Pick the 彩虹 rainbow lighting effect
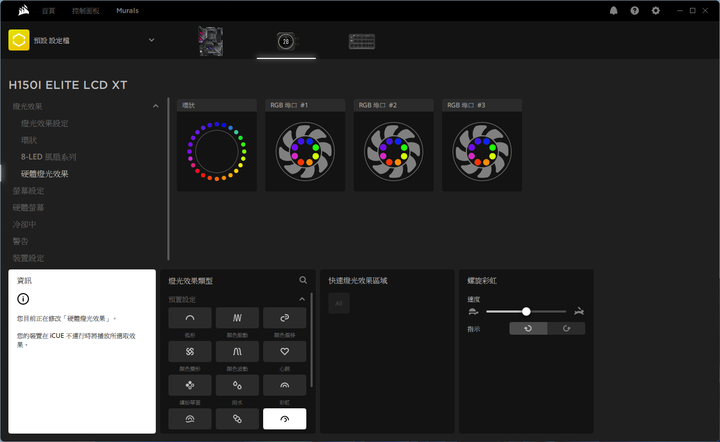720x442 pixels. [x=284, y=385]
